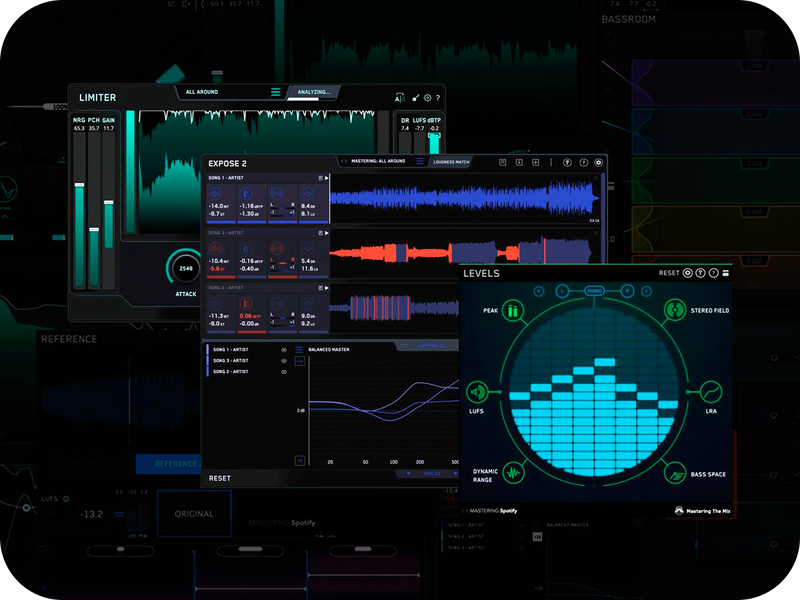The height and width of the screenshot is (600, 800).
Task: Hide the Song 2 - Artist EQ curve
Action: 284,371
